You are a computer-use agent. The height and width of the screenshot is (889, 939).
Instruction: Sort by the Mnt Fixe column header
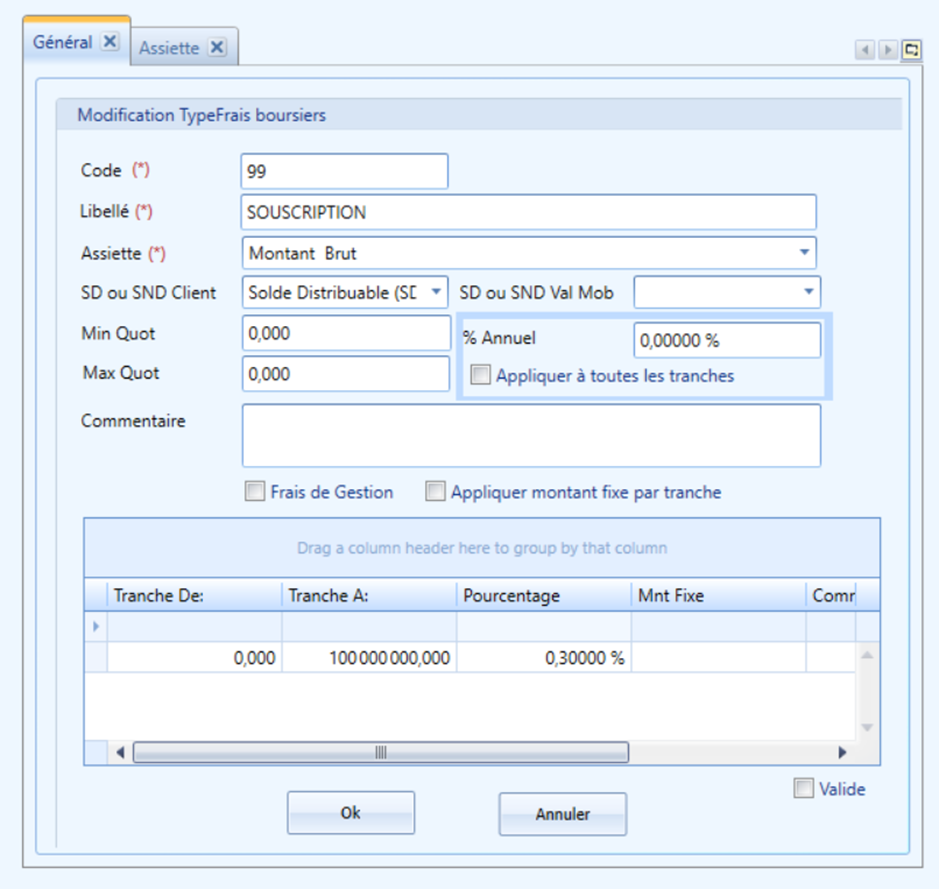[x=719, y=595]
